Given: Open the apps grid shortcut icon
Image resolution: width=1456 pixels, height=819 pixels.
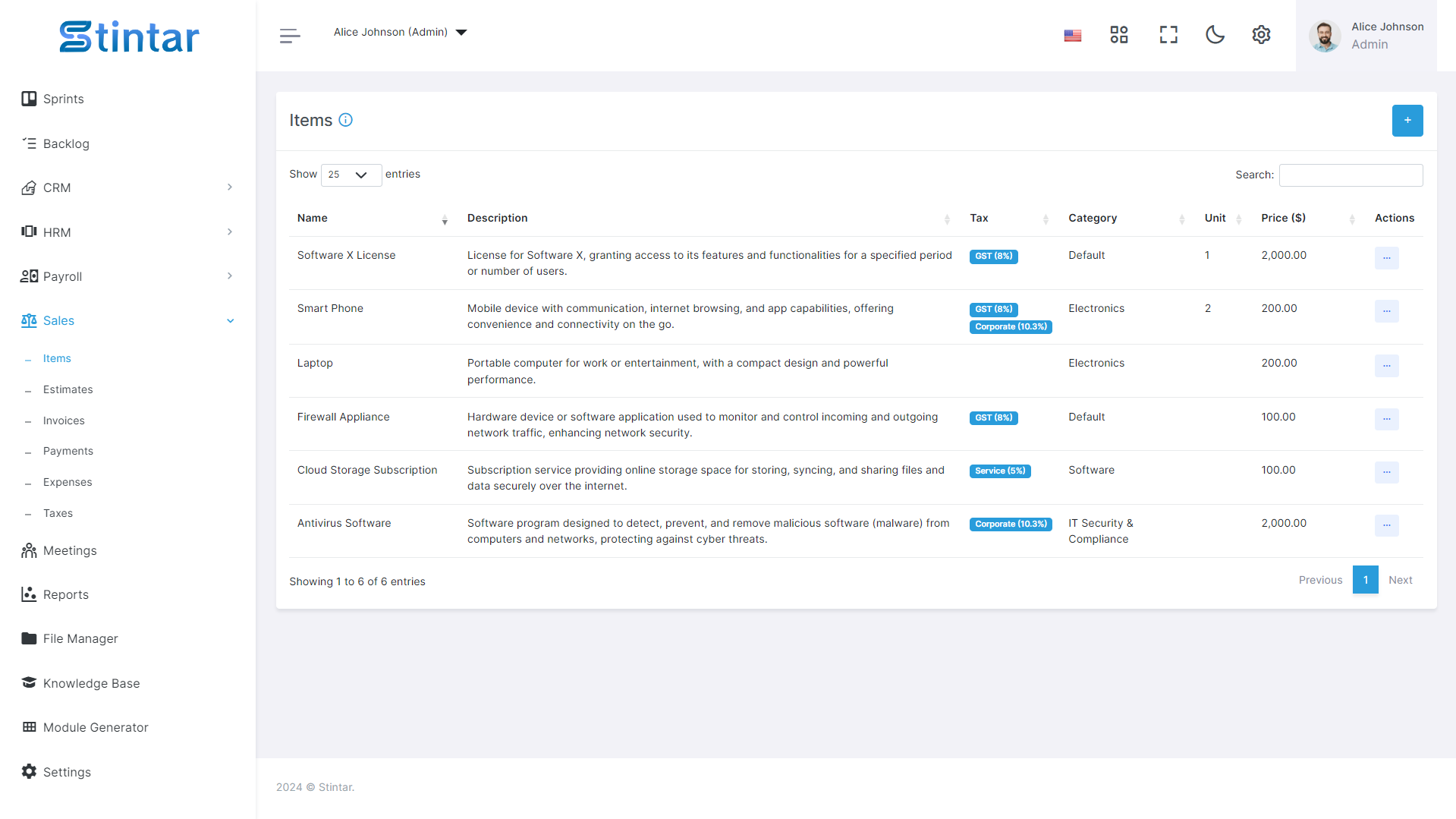Looking at the screenshot, I should [x=1118, y=35].
